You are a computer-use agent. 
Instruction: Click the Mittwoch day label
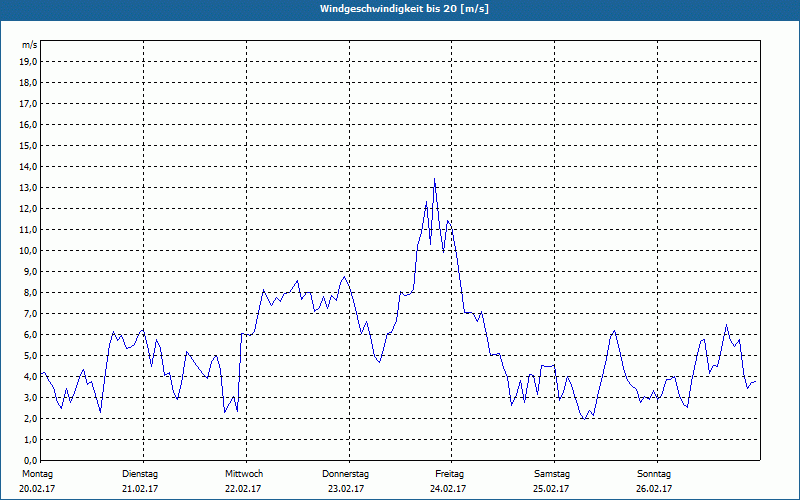(244, 474)
